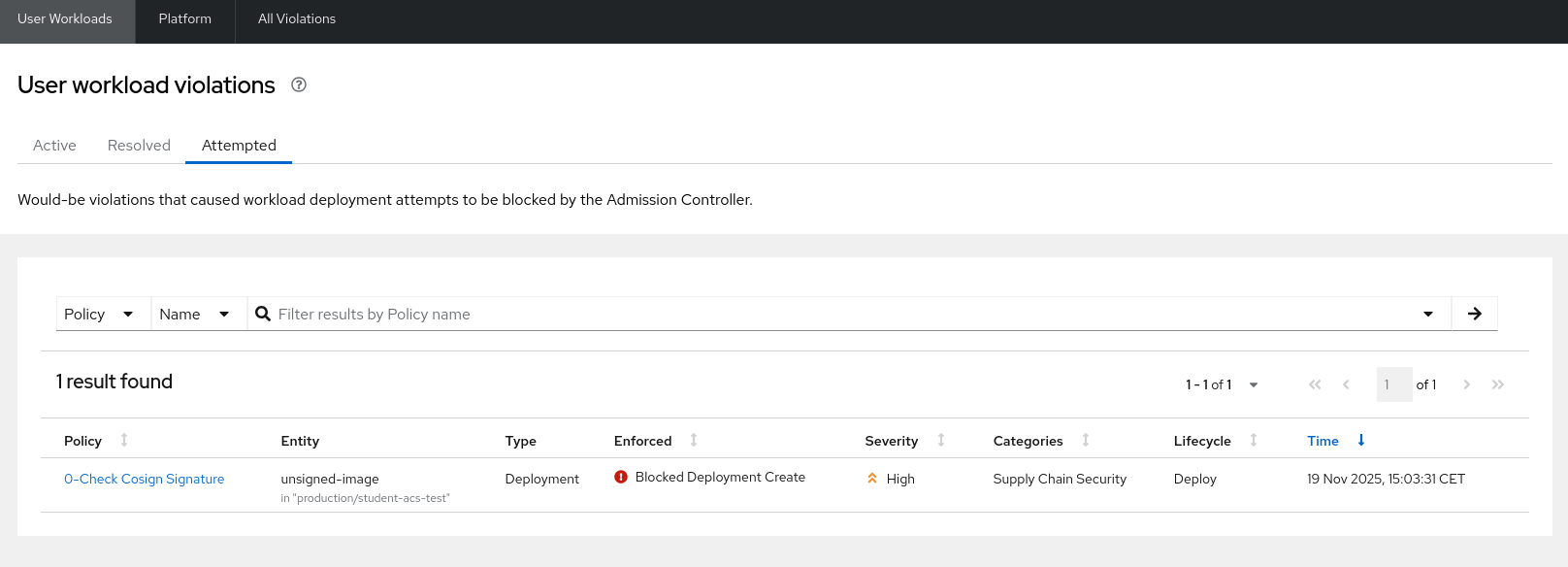Open the Name attribute dropdown
The height and width of the screenshot is (567, 1568).
click(194, 314)
